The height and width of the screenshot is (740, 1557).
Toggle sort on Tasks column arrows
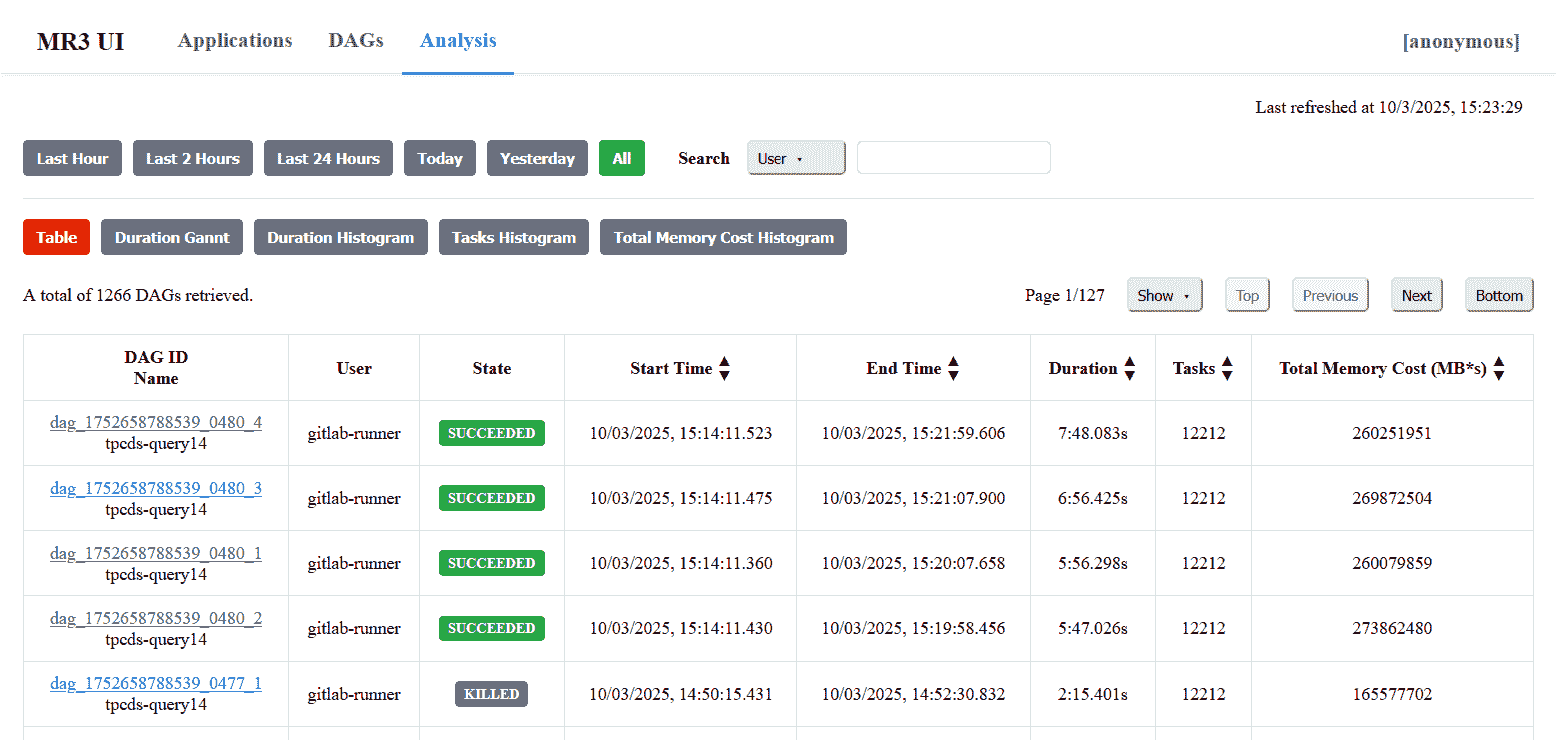pyautogui.click(x=1227, y=369)
